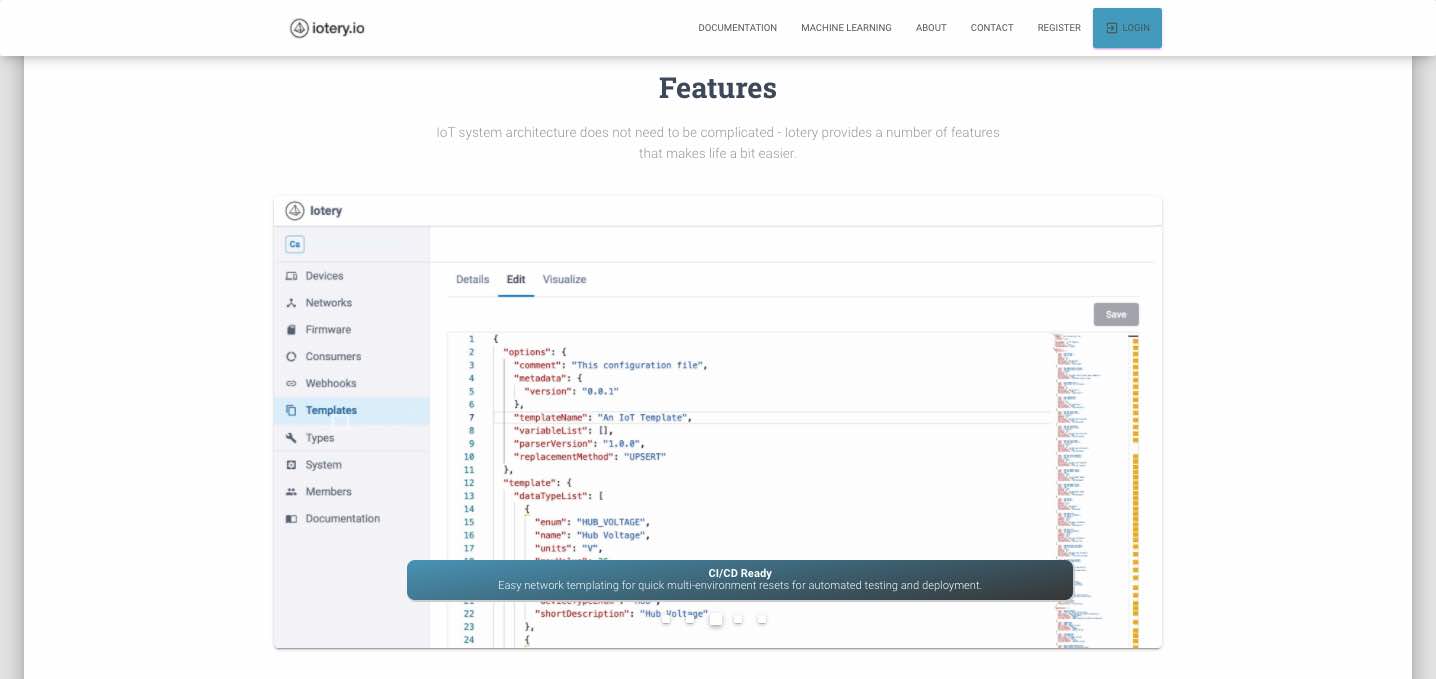Select the first carousel slide indicator
The width and height of the screenshot is (1436, 679).
pyautogui.click(x=666, y=620)
